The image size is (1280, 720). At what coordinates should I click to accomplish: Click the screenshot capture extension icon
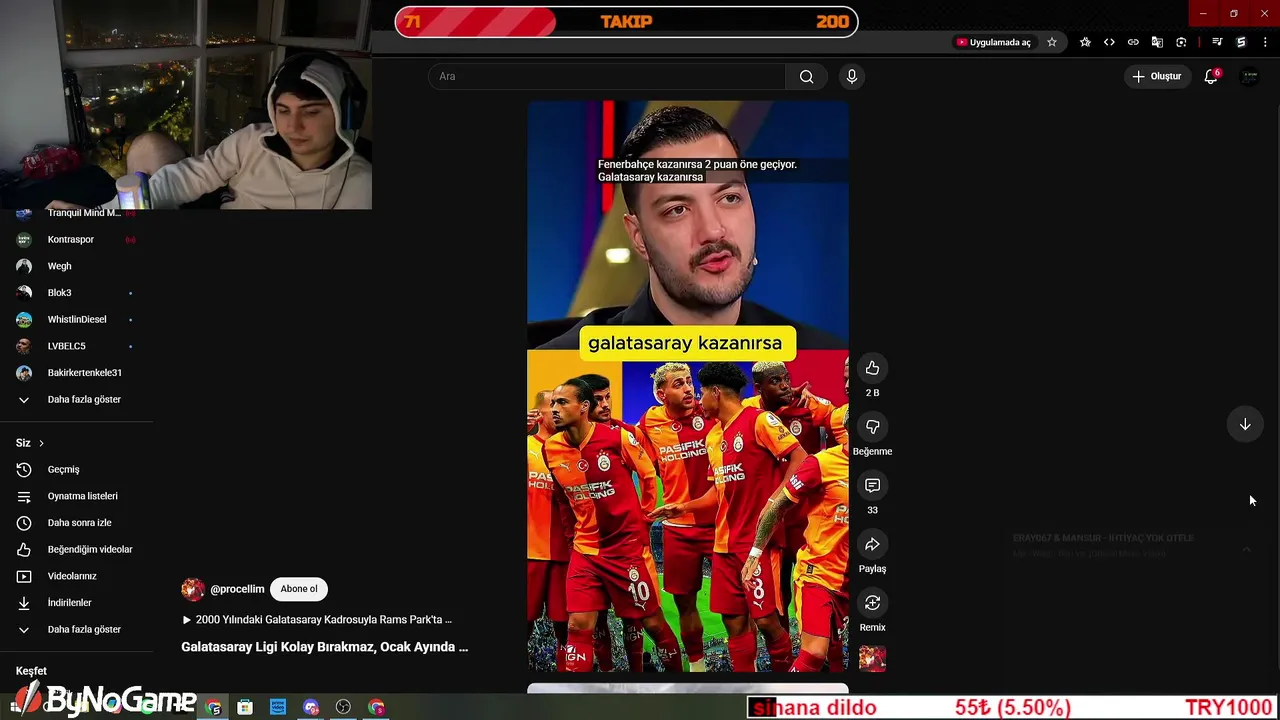coord(1181,42)
